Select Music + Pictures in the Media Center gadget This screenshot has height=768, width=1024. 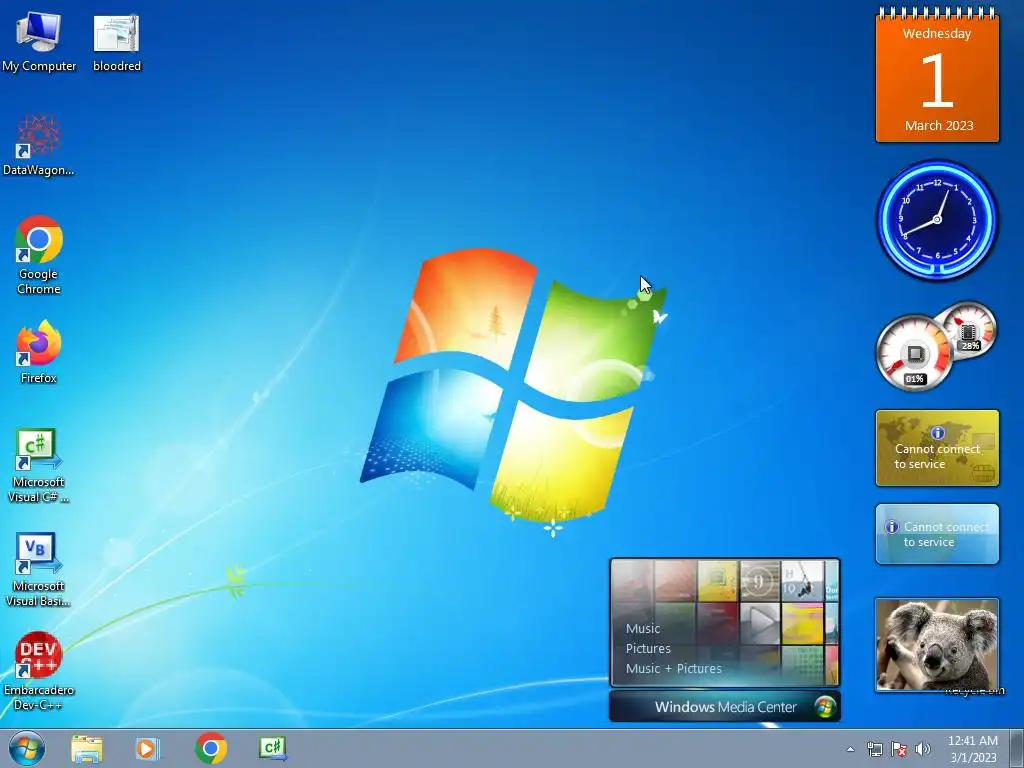pyautogui.click(x=673, y=668)
